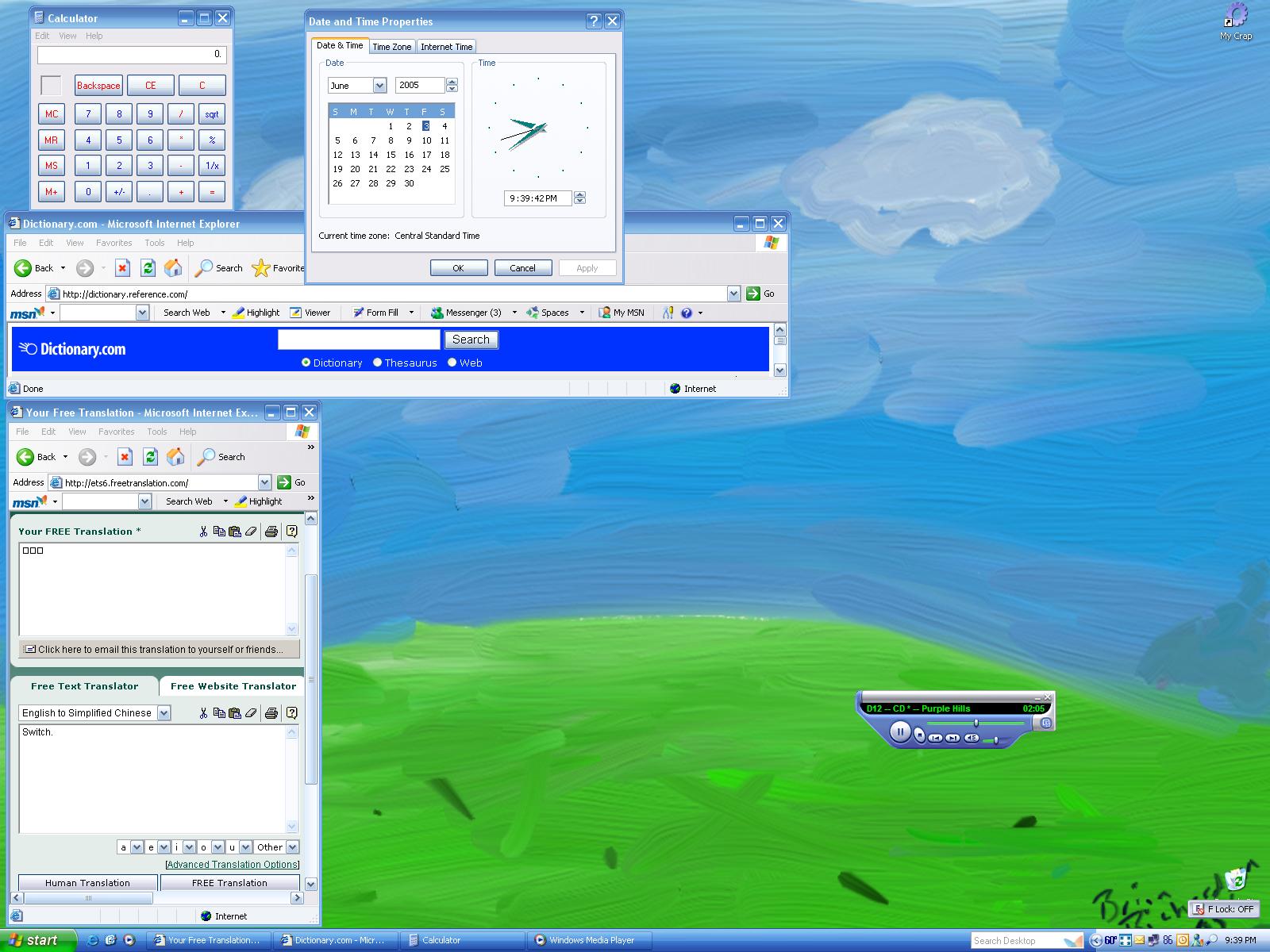Screen dimensions: 1270x952
Task: Expand the Messenger (3) dropdown
Action: coord(514,313)
